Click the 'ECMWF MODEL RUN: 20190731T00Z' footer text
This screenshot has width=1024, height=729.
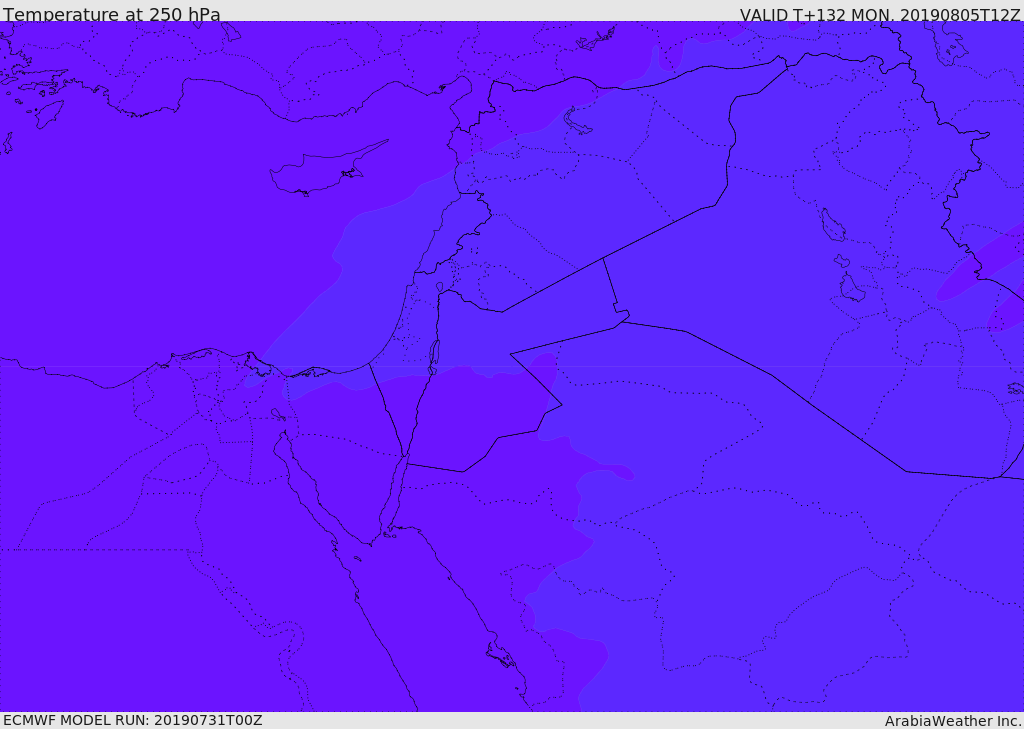[133, 720]
